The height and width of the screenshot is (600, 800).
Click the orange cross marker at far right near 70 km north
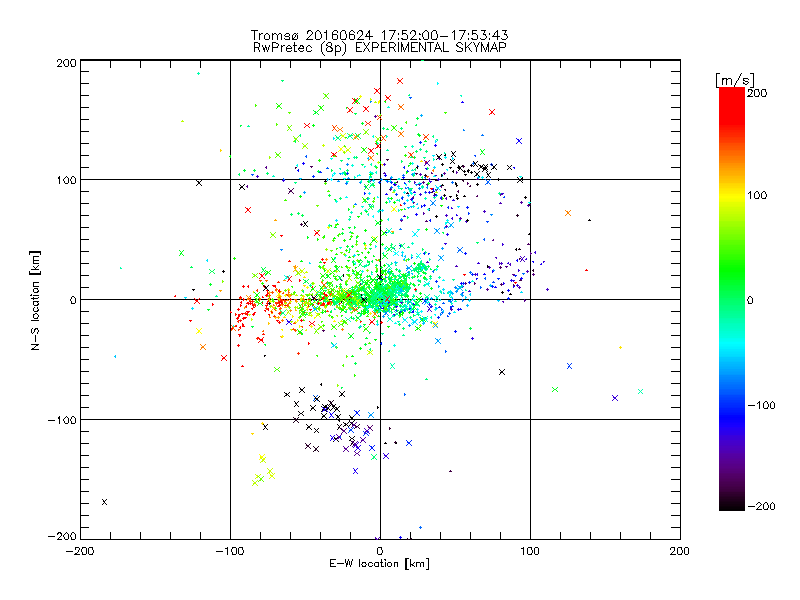point(568,213)
